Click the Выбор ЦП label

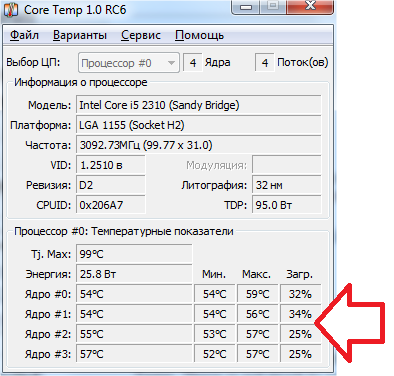pyautogui.click(x=33, y=62)
